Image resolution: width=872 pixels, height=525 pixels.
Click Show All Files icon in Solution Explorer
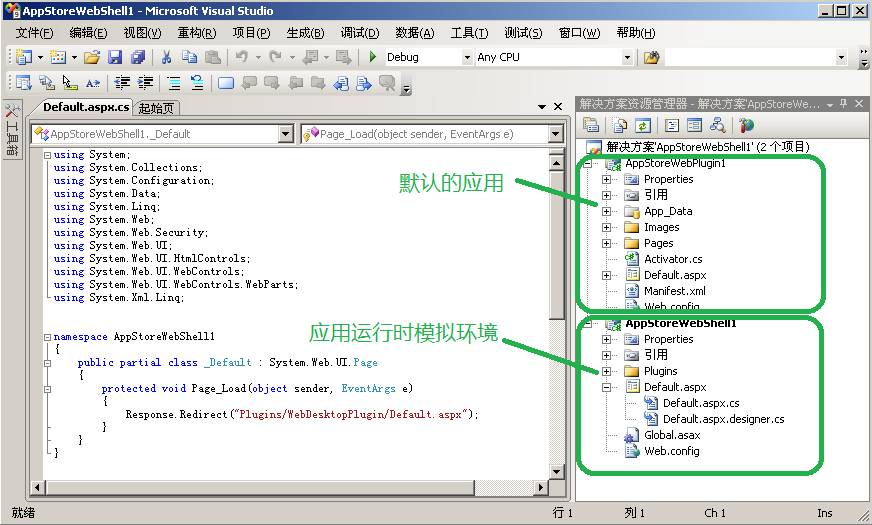[619, 125]
